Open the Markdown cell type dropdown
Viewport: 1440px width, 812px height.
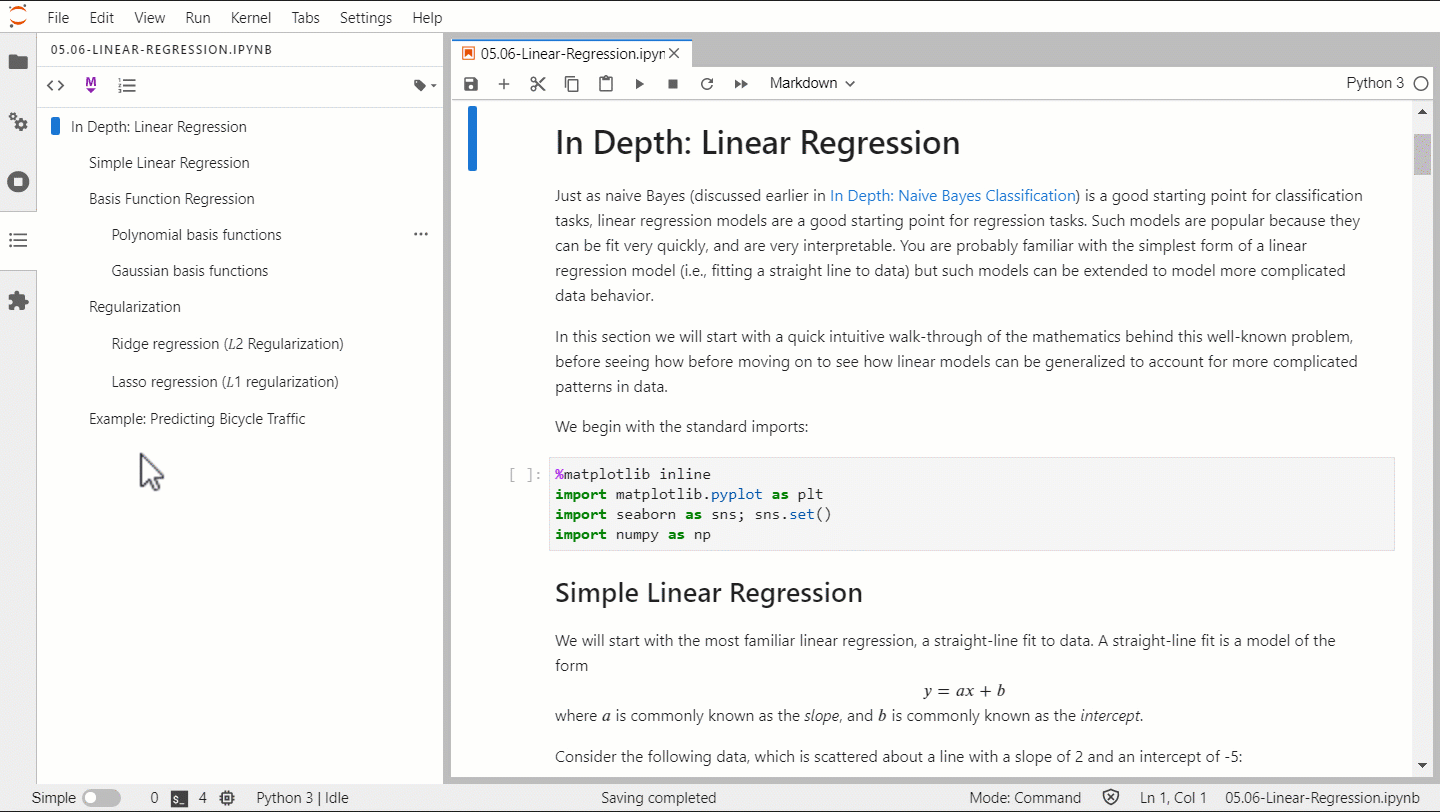(812, 84)
